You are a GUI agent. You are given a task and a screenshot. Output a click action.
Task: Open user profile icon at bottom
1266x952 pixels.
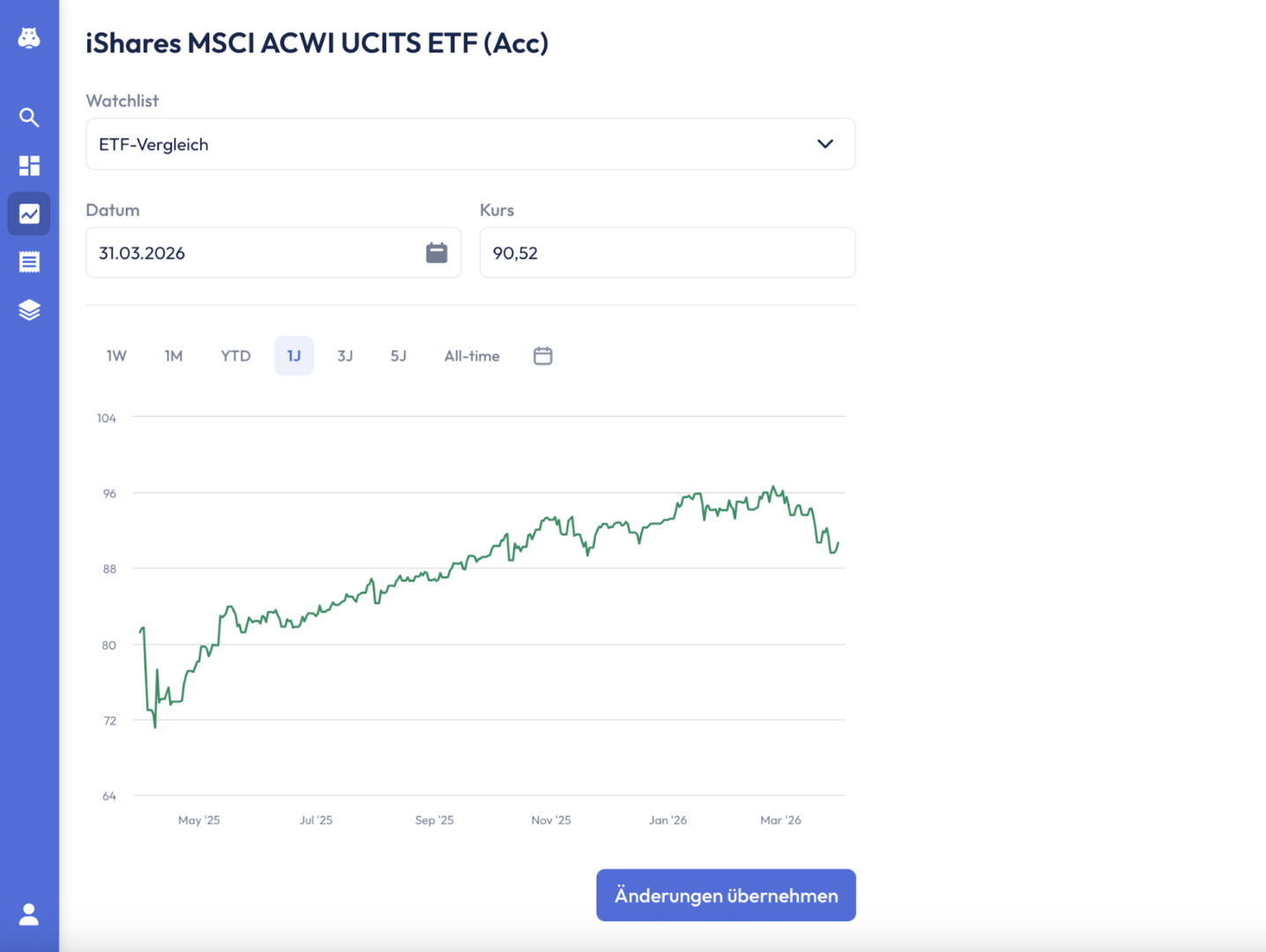[x=29, y=914]
